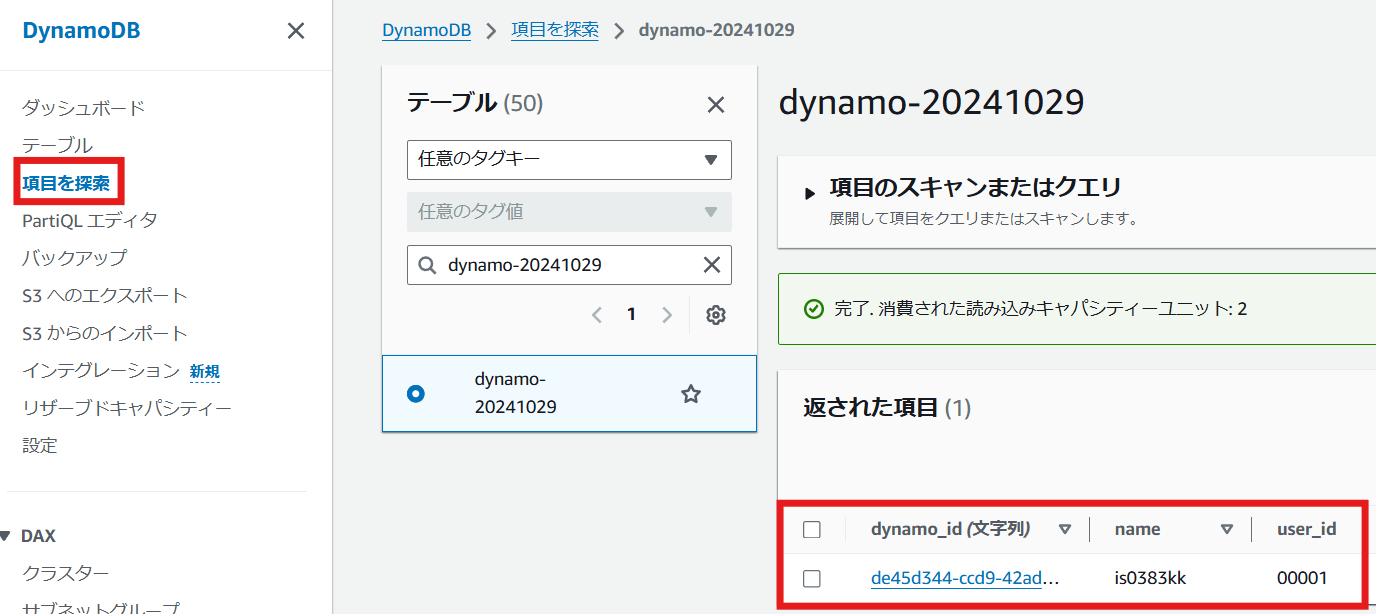
Task: Clear the dynamo-20241029 search text
Action: coord(712,265)
